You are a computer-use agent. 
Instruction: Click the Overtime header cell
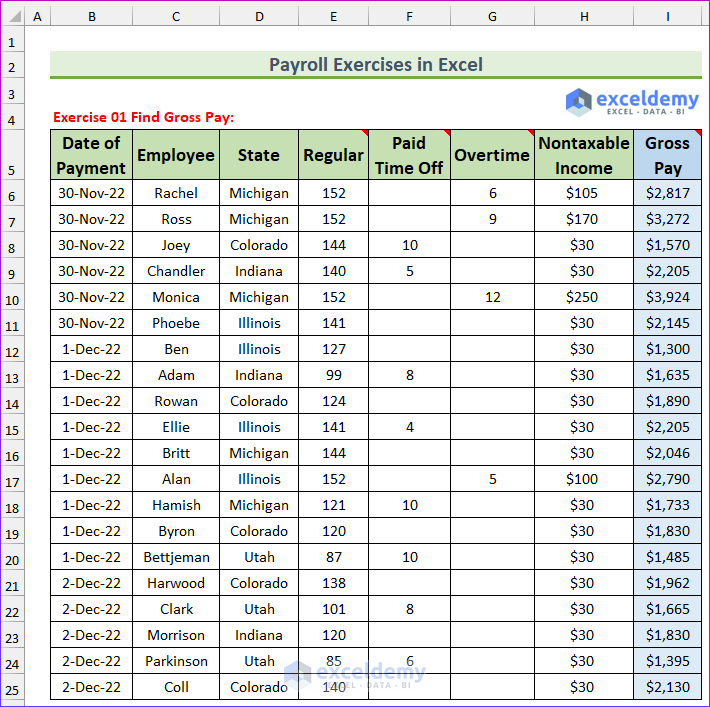click(492, 155)
